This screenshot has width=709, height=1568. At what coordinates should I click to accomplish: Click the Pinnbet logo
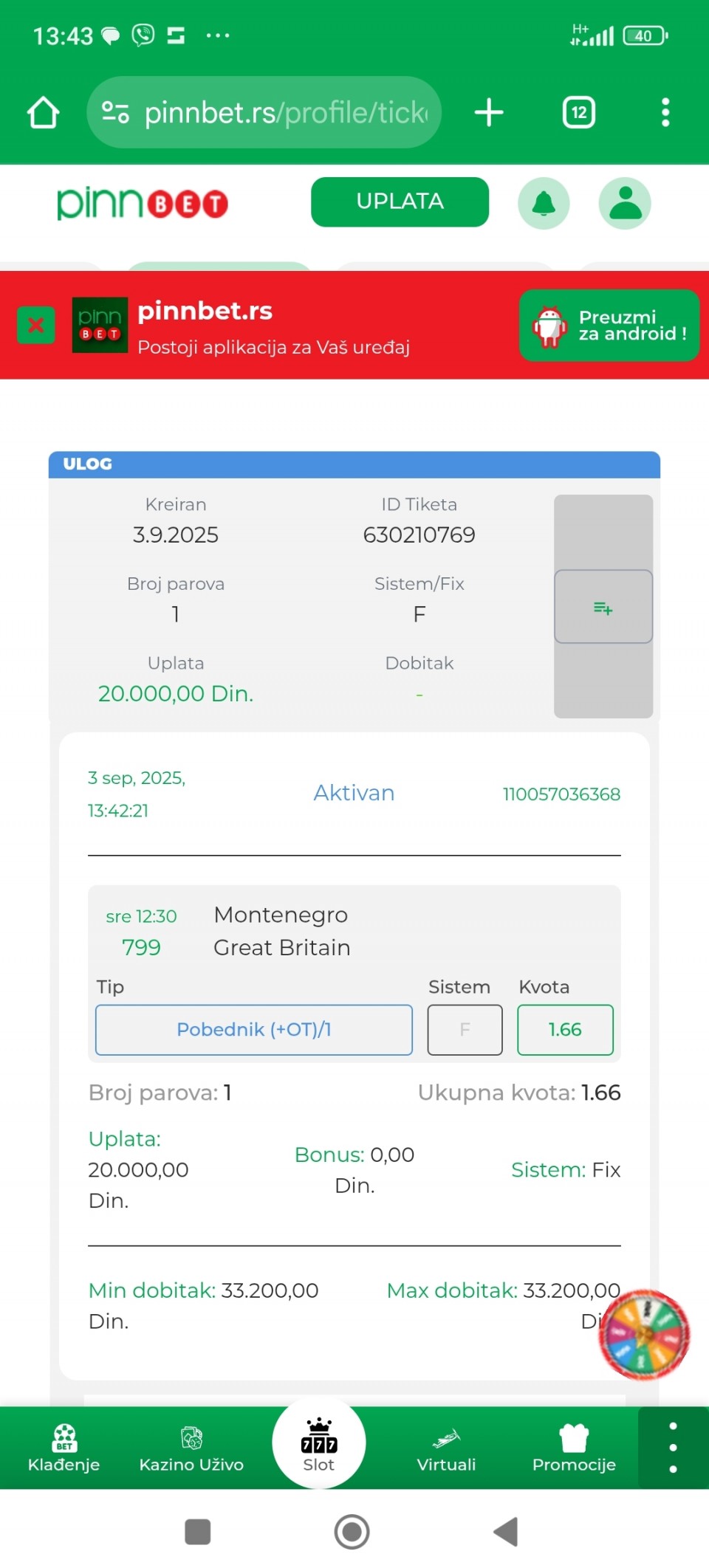click(x=143, y=204)
